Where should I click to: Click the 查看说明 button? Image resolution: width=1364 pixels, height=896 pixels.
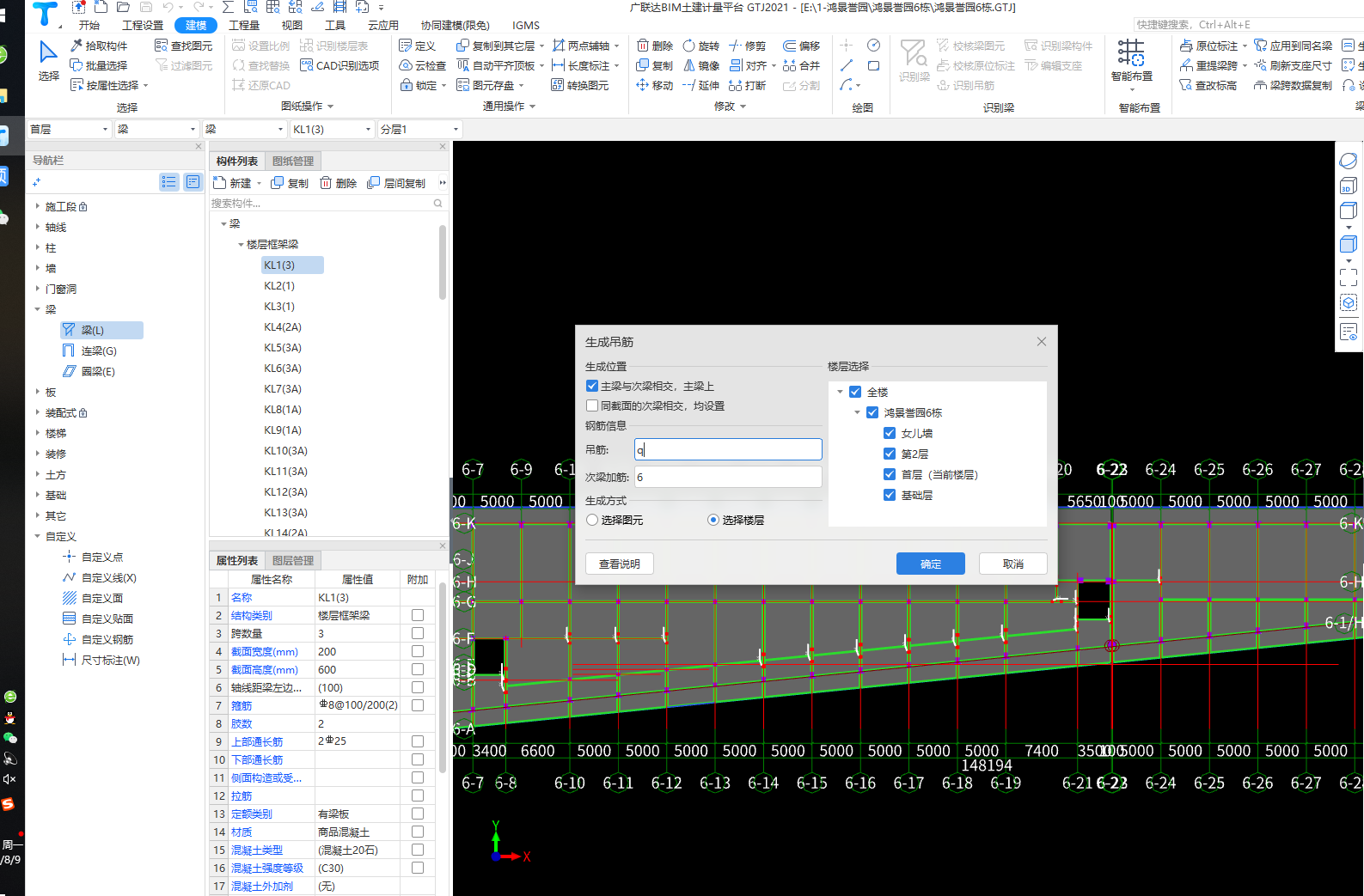[620, 564]
